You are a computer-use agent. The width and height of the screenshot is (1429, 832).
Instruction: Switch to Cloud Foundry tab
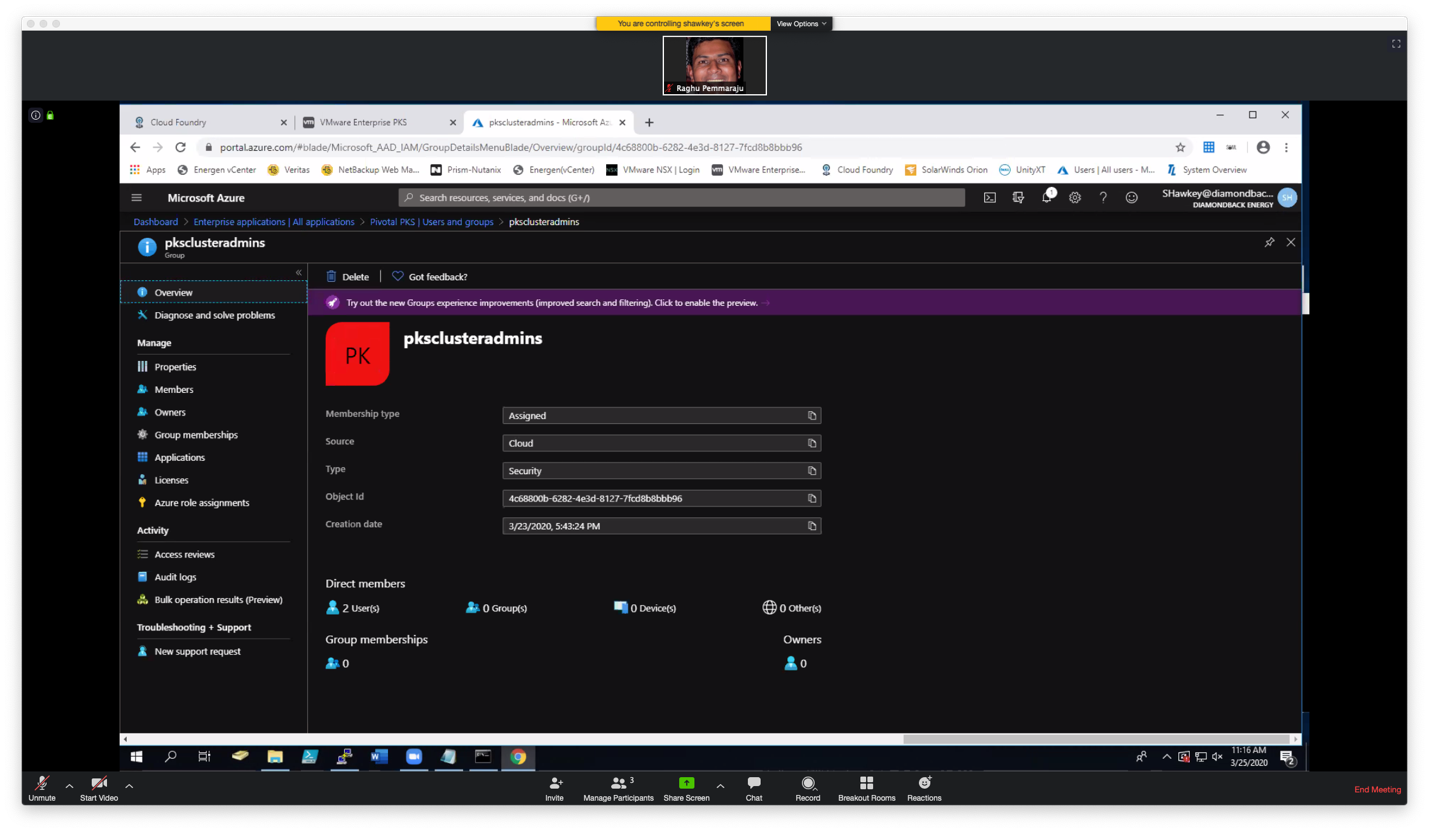209,122
